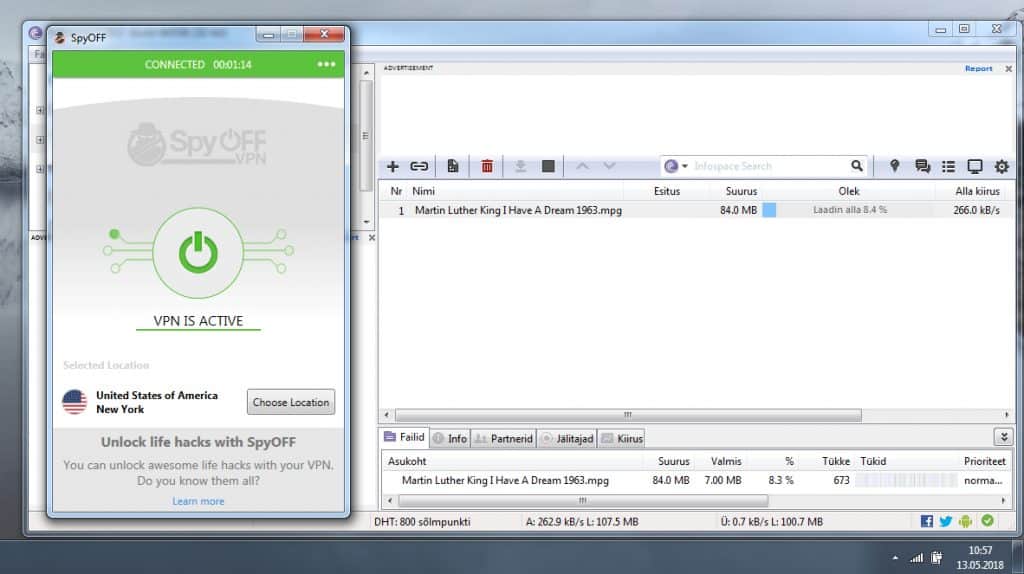Screen dimensions: 1024x574
Task: Expand second sidebar tree node
Action: [40, 140]
